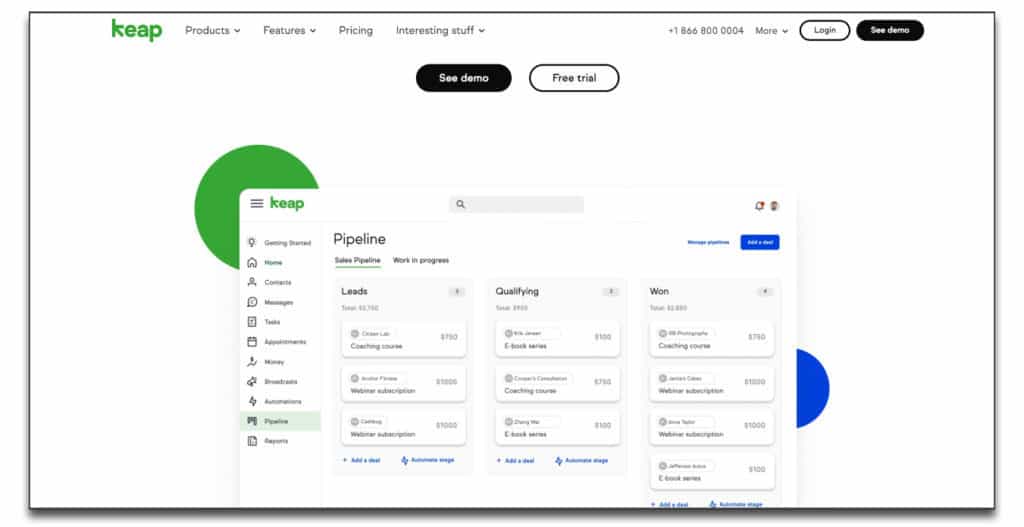The width and height of the screenshot is (1024, 527).
Task: Select Getting Started label in the sidebar
Action: click(x=287, y=243)
